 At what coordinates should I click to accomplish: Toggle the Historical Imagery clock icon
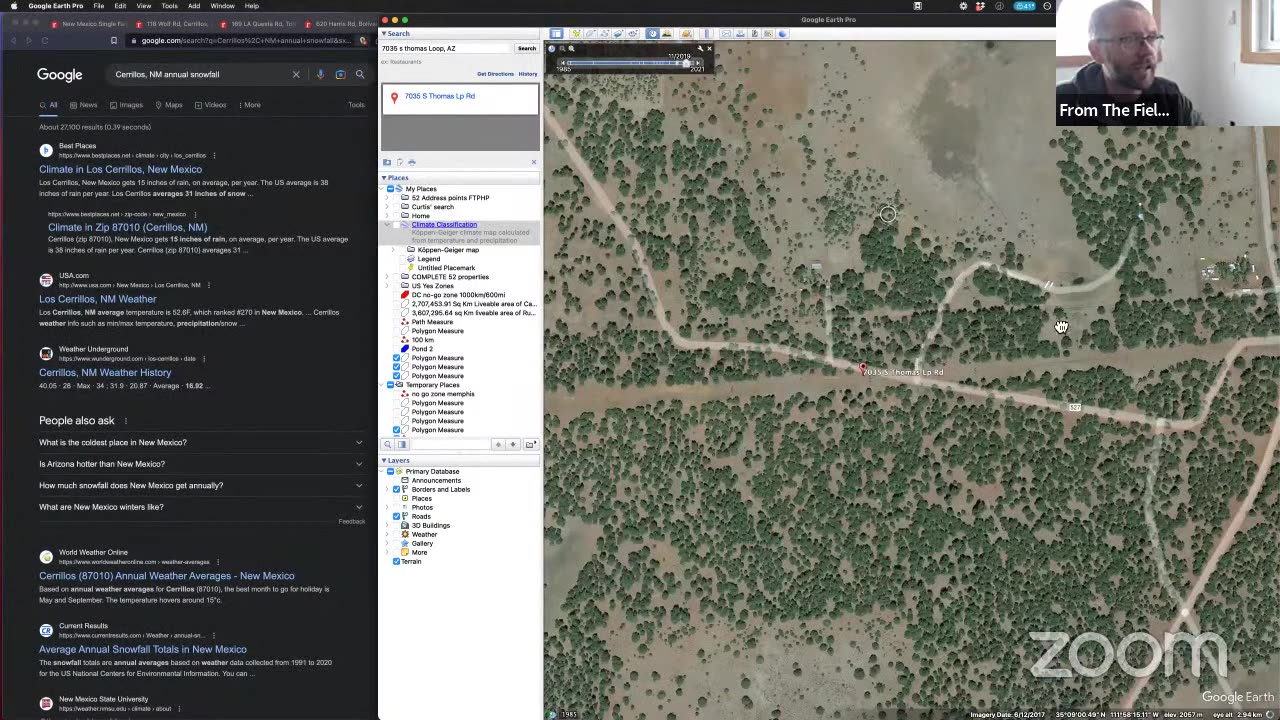[x=653, y=34]
